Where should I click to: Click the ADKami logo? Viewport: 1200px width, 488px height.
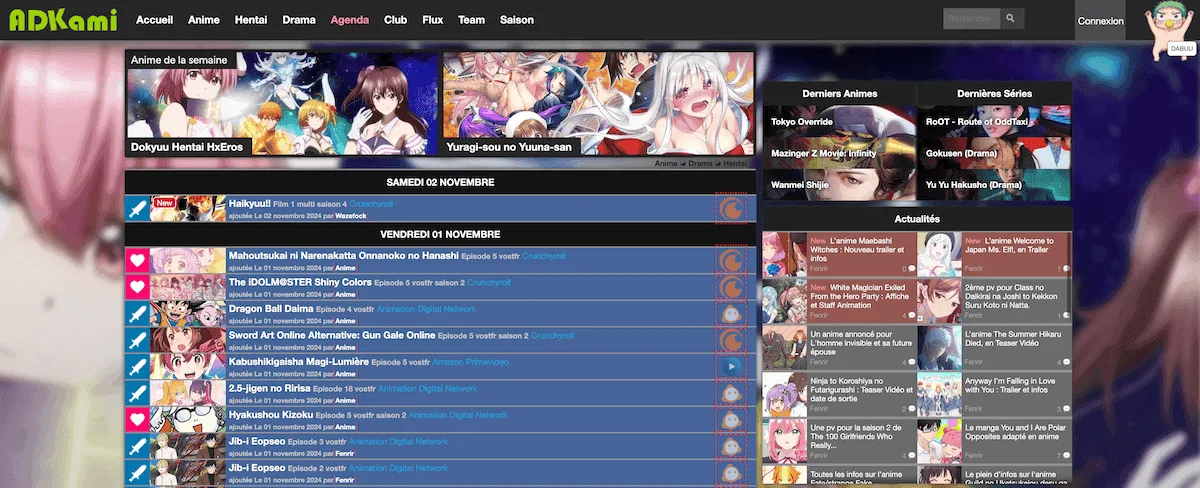tap(63, 20)
